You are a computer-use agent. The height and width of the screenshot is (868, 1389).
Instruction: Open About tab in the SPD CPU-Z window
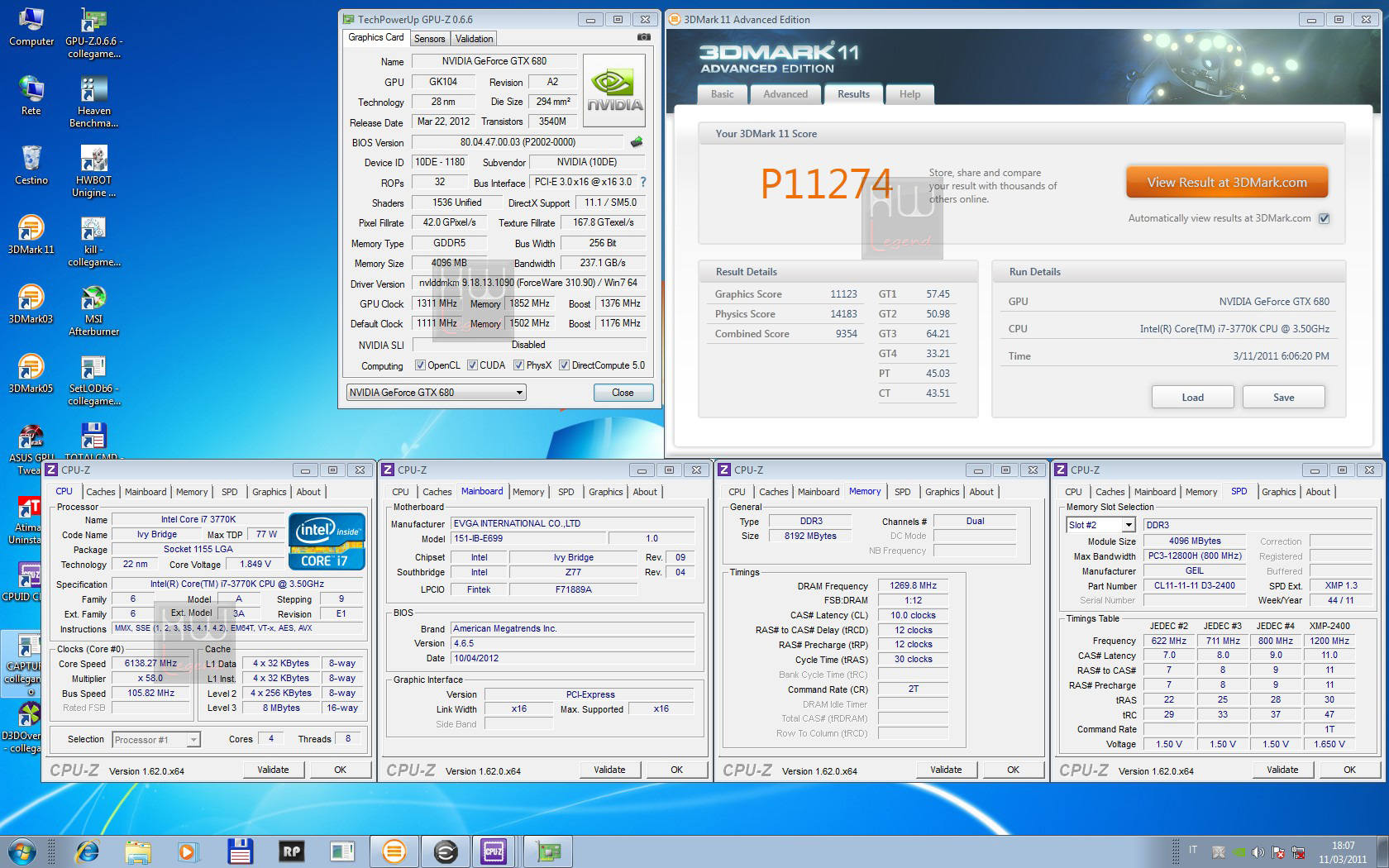tap(1318, 492)
